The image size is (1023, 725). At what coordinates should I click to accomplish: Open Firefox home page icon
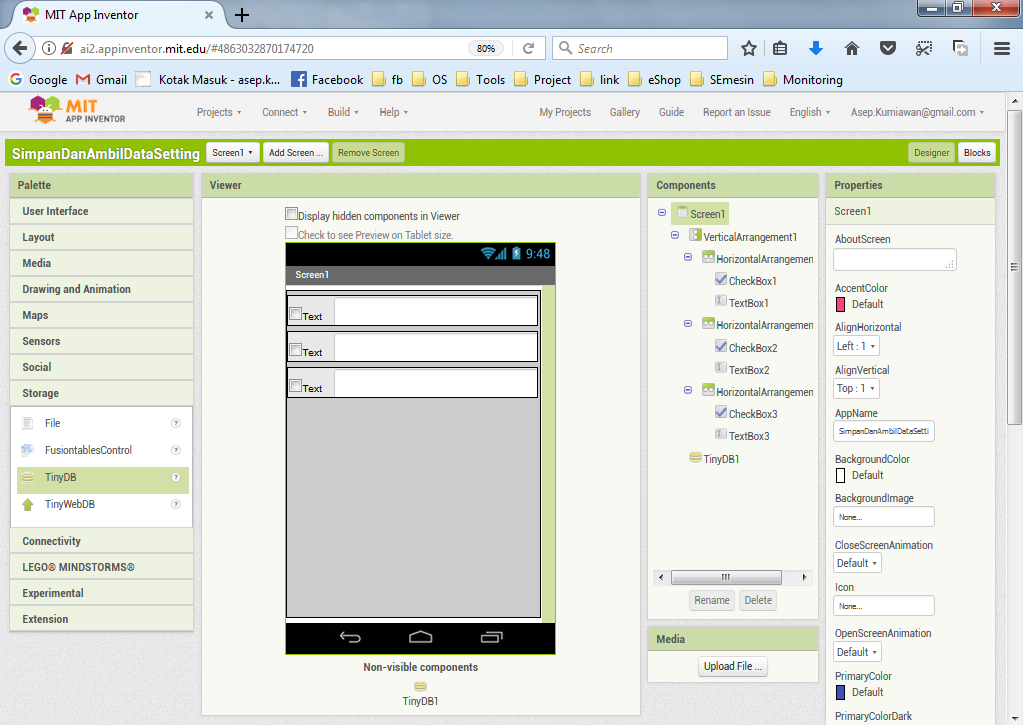(x=852, y=48)
